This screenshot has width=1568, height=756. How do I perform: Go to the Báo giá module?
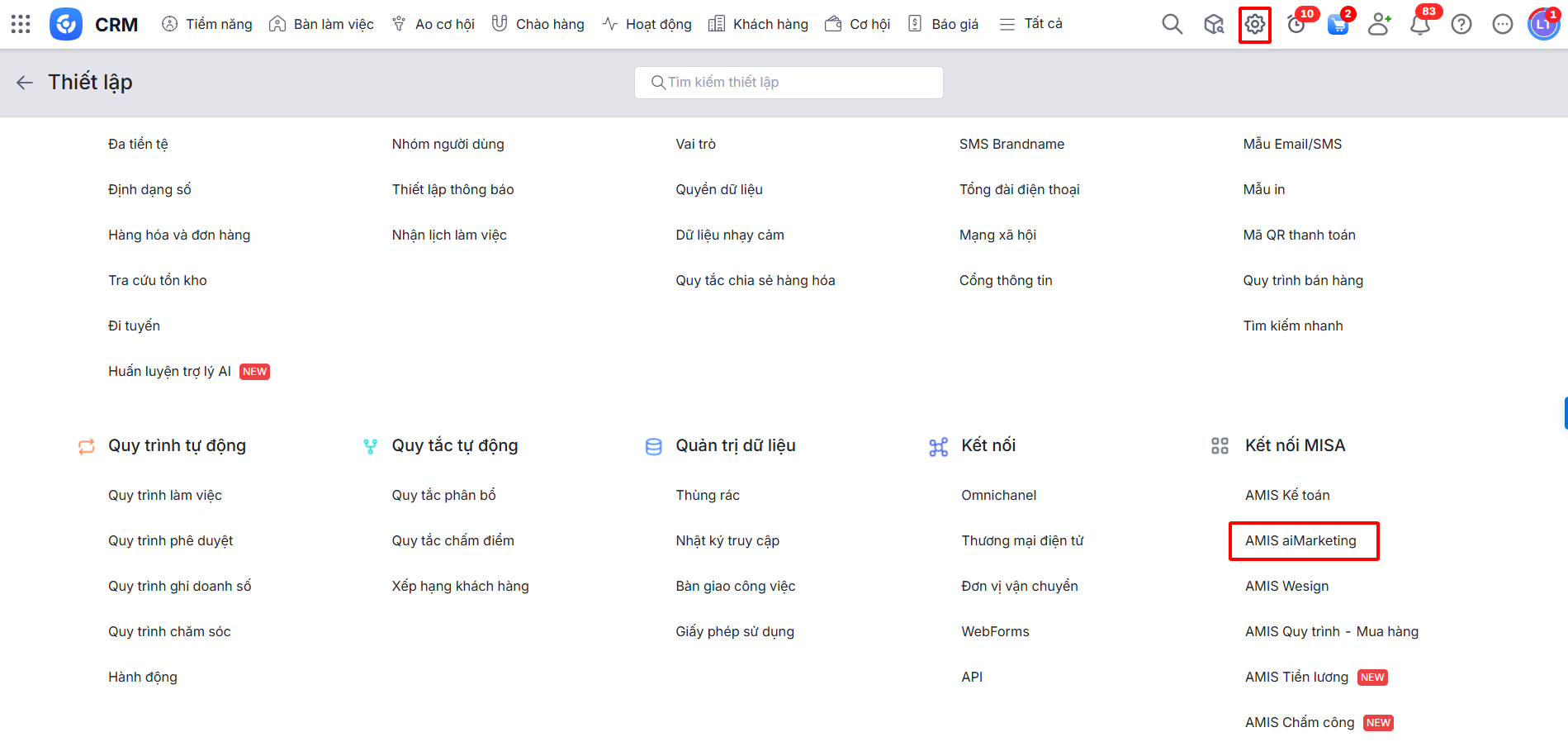coord(943,24)
